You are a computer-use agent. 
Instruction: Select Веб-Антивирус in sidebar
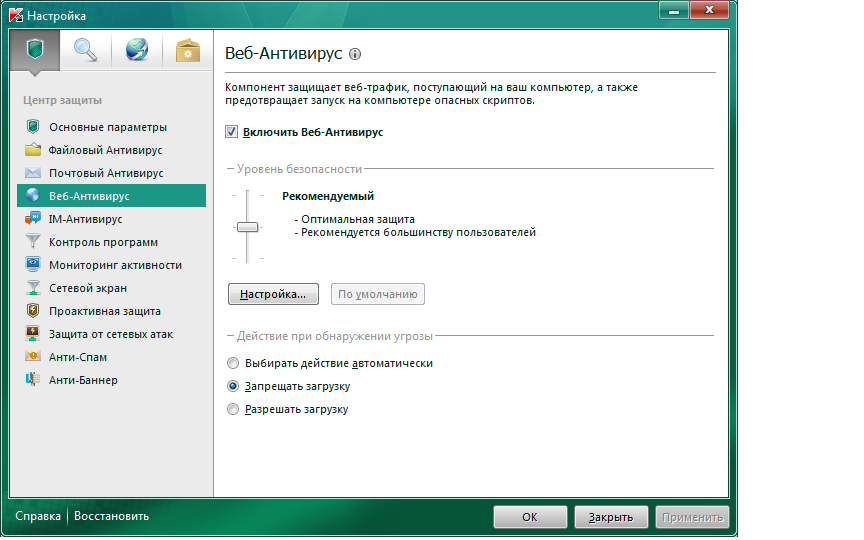111,196
